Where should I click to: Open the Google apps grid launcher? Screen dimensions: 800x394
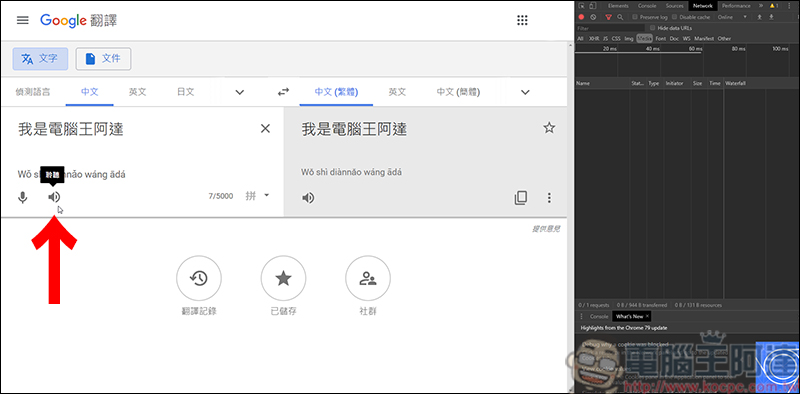pyautogui.click(x=522, y=20)
